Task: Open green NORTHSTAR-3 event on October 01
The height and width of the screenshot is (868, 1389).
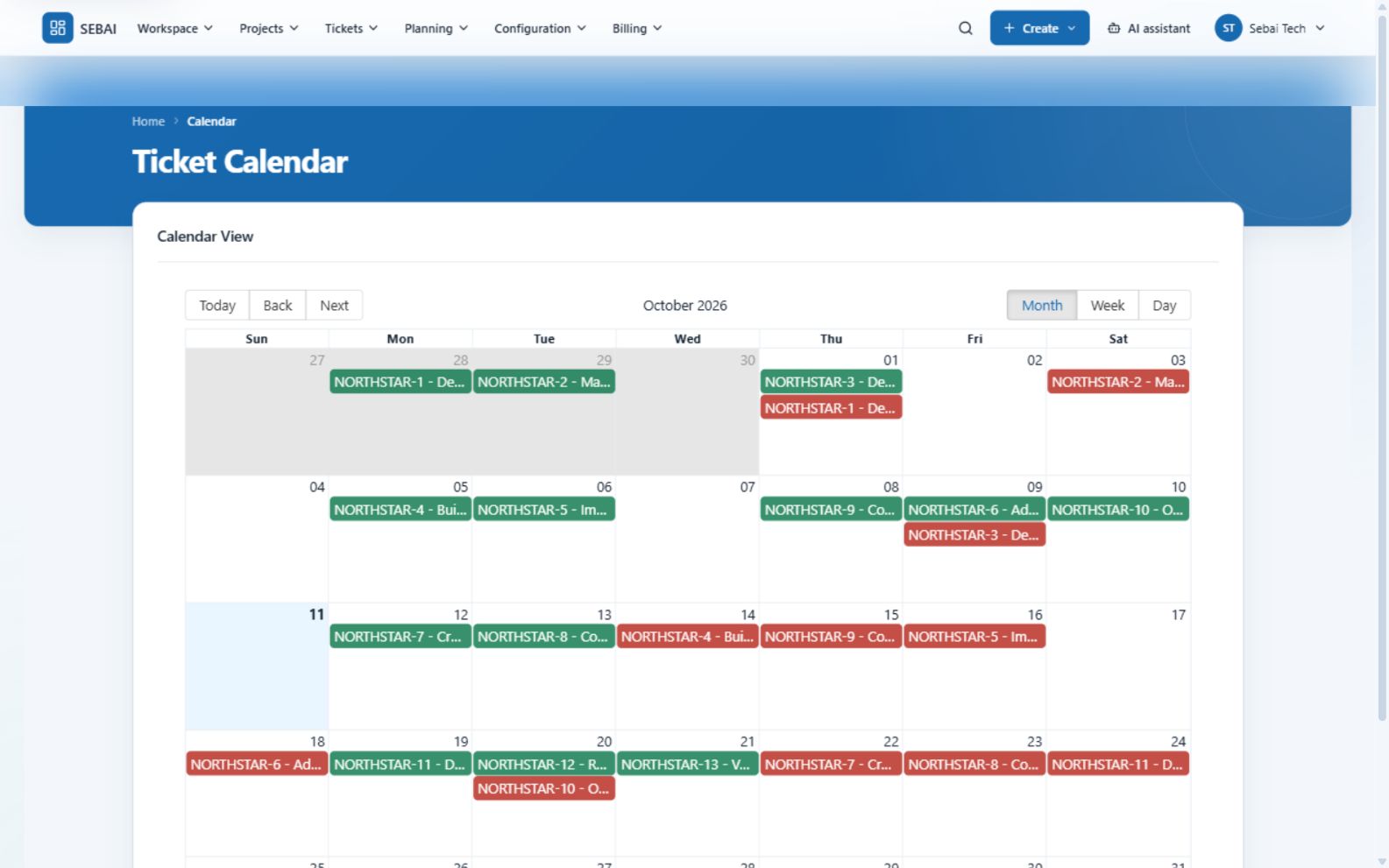Action: [x=831, y=382]
